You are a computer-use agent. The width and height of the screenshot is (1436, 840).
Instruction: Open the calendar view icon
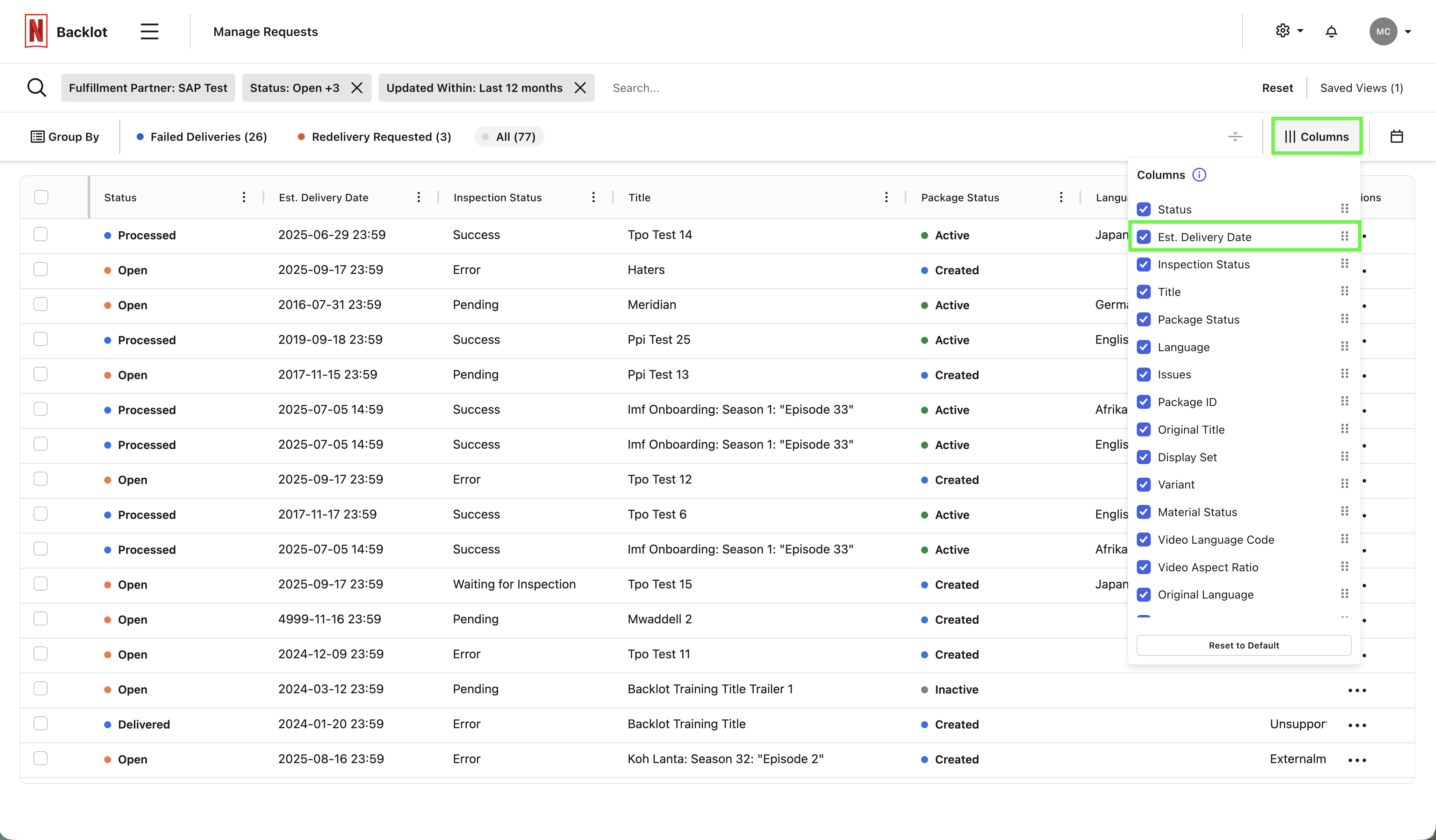(1397, 137)
